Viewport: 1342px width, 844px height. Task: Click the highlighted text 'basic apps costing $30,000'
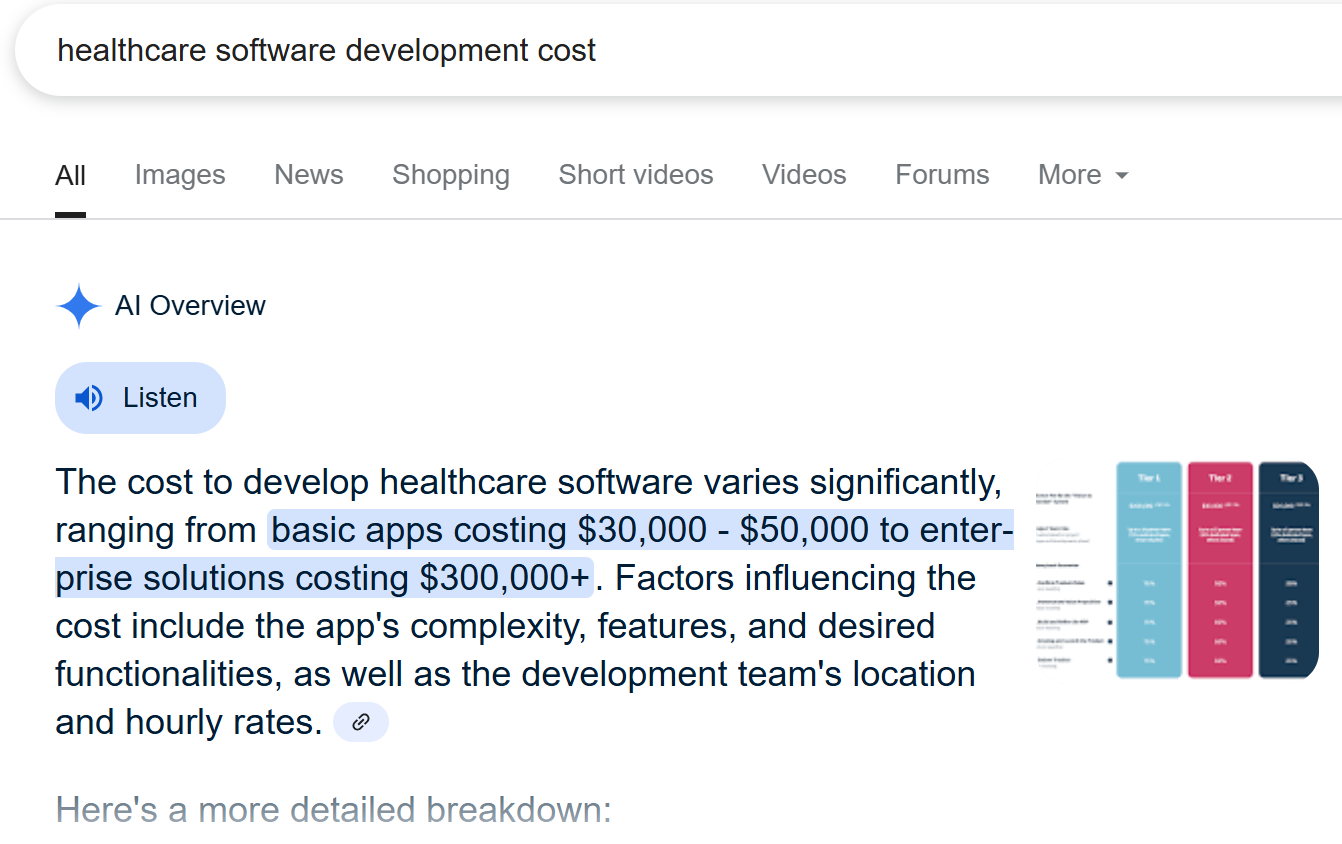[x=489, y=530]
